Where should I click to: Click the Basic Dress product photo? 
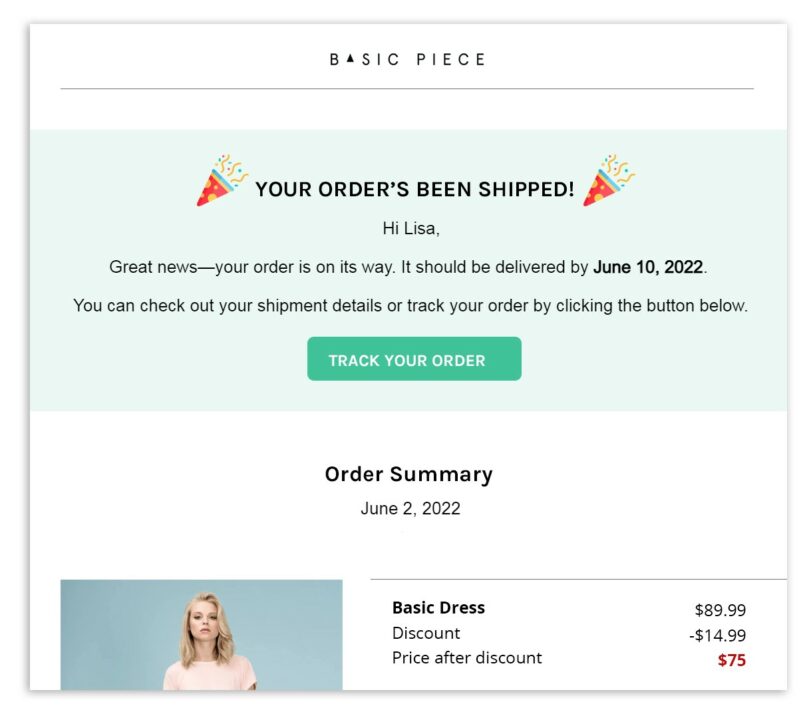point(202,635)
